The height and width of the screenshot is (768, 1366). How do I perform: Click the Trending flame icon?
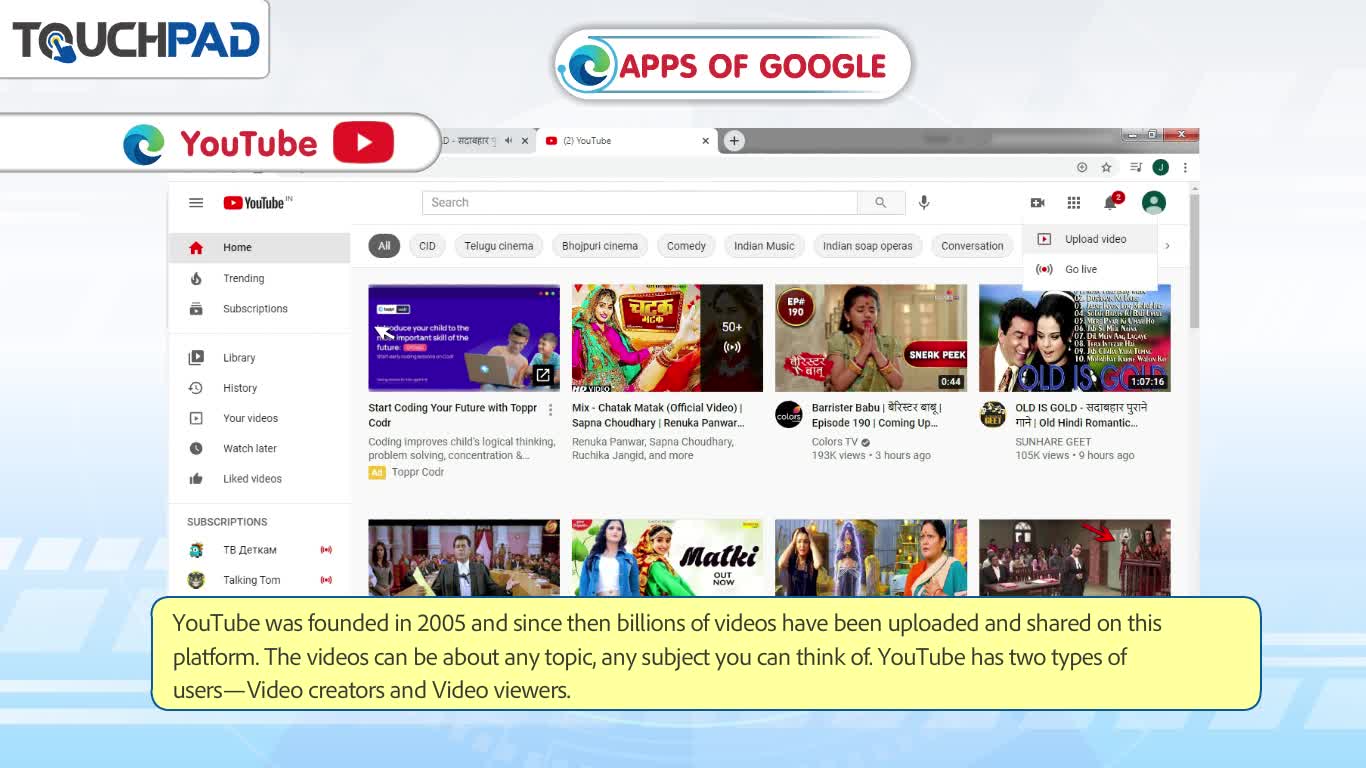[x=196, y=279]
